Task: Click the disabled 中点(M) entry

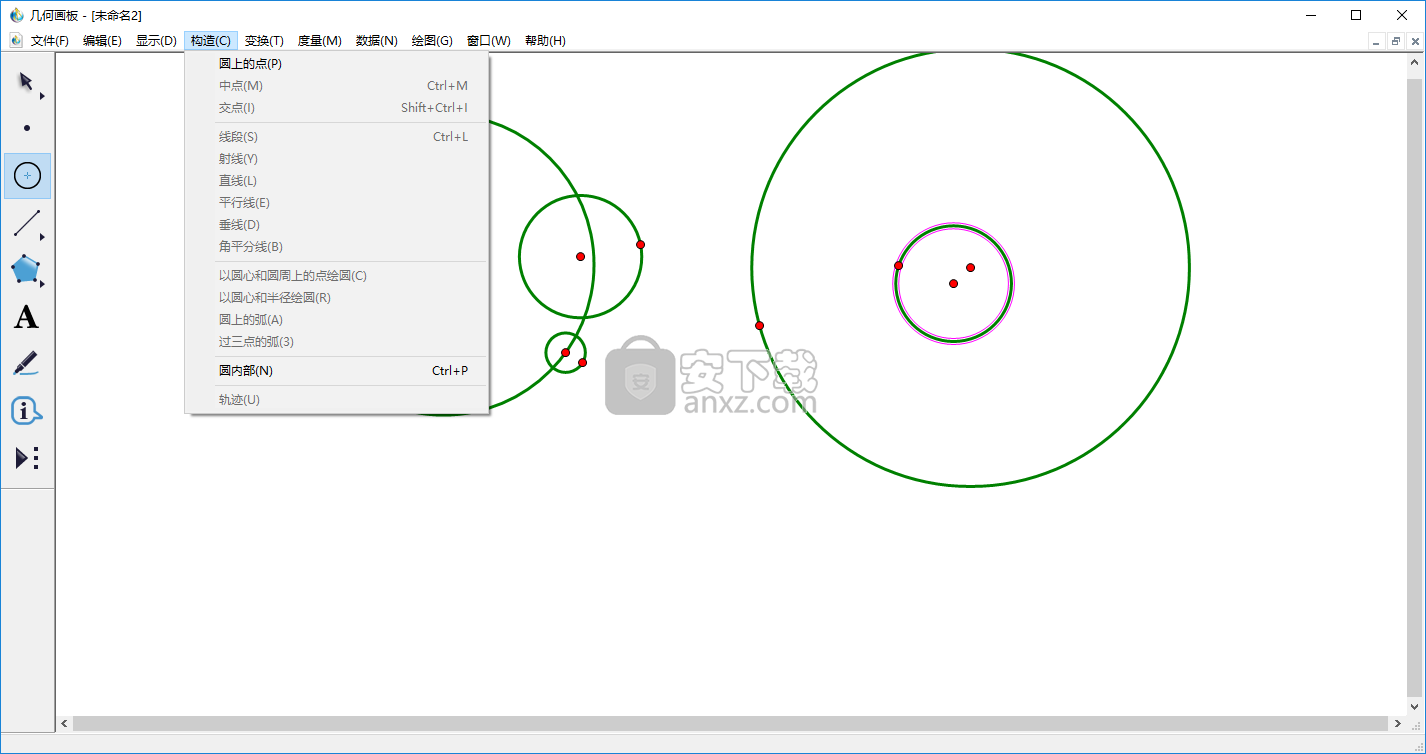Action: tap(337, 86)
